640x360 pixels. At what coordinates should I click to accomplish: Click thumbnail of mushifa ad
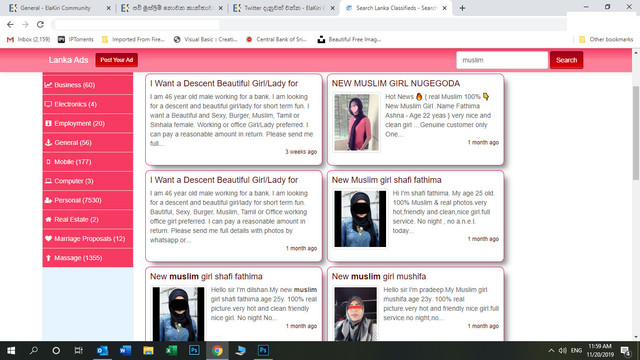(x=356, y=313)
